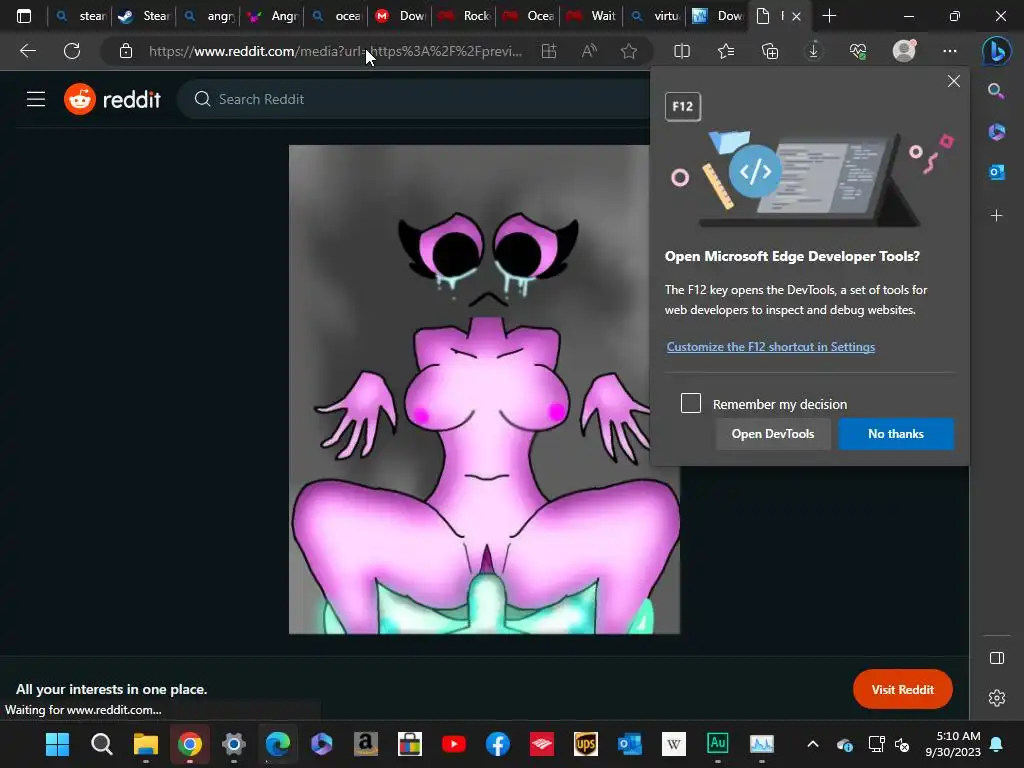Screen dimensions: 1024x768
Task: Click the address bar with reddit.com URL
Action: click(335, 51)
